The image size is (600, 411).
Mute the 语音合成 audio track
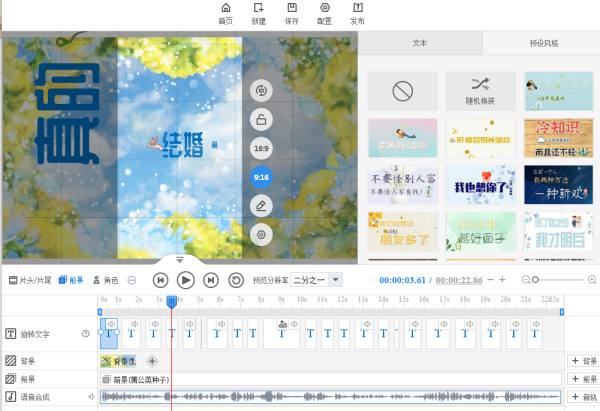(91, 397)
